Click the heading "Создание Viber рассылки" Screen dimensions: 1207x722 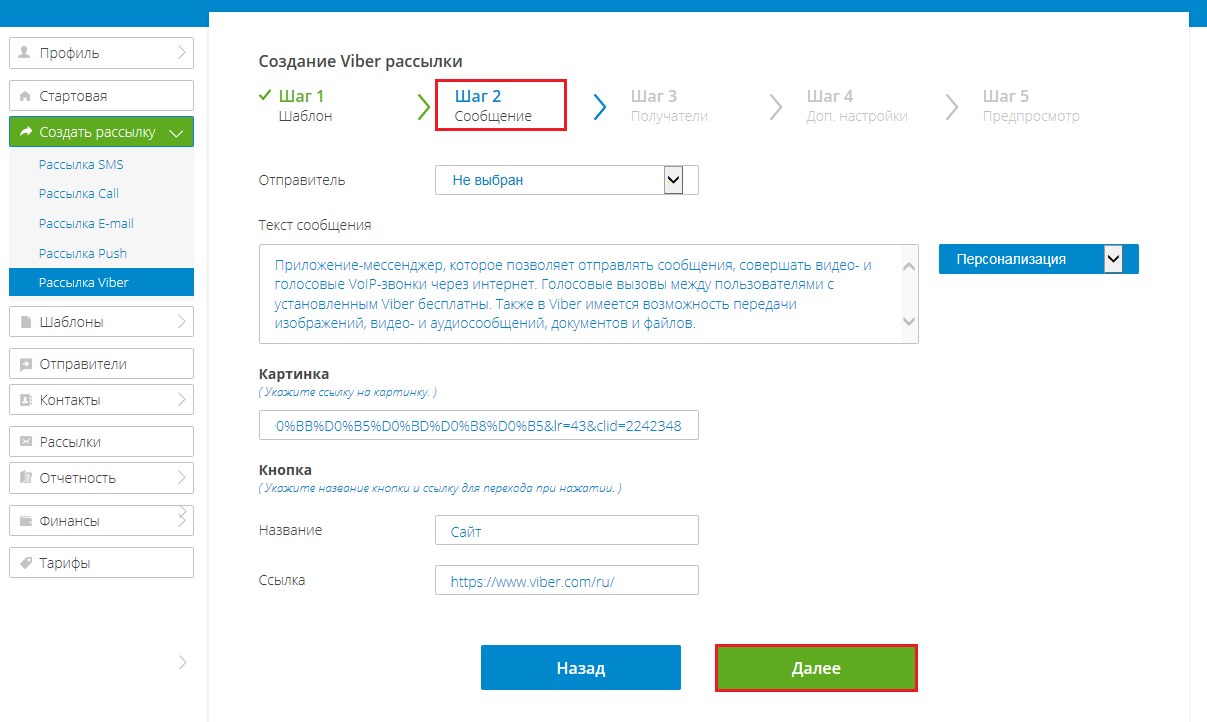361,62
